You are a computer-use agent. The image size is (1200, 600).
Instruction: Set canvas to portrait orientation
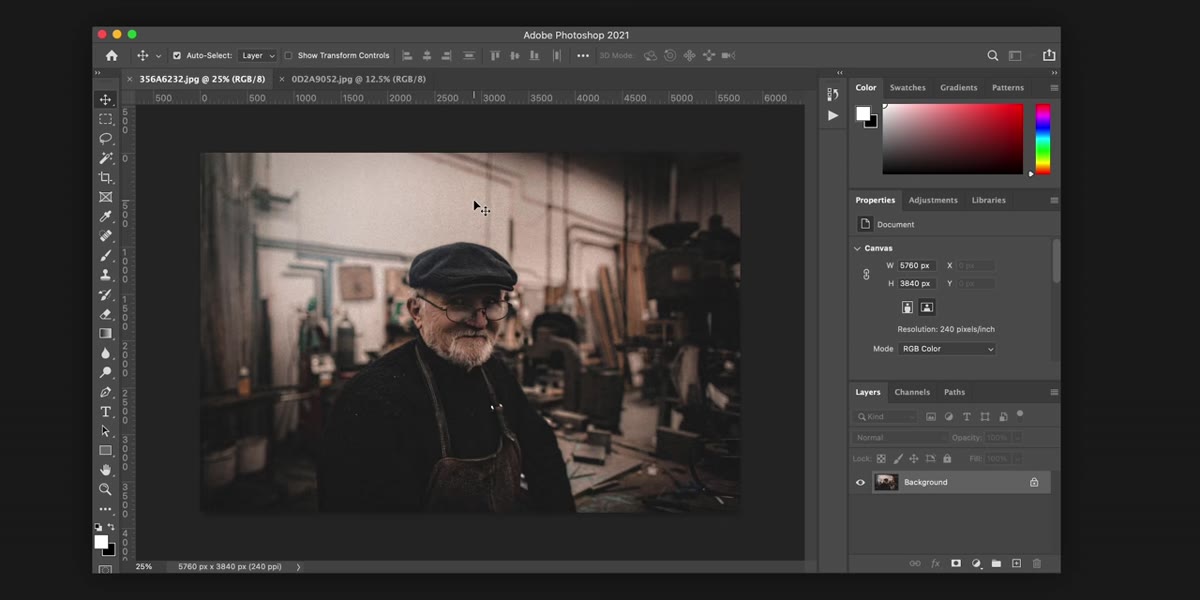(x=907, y=308)
